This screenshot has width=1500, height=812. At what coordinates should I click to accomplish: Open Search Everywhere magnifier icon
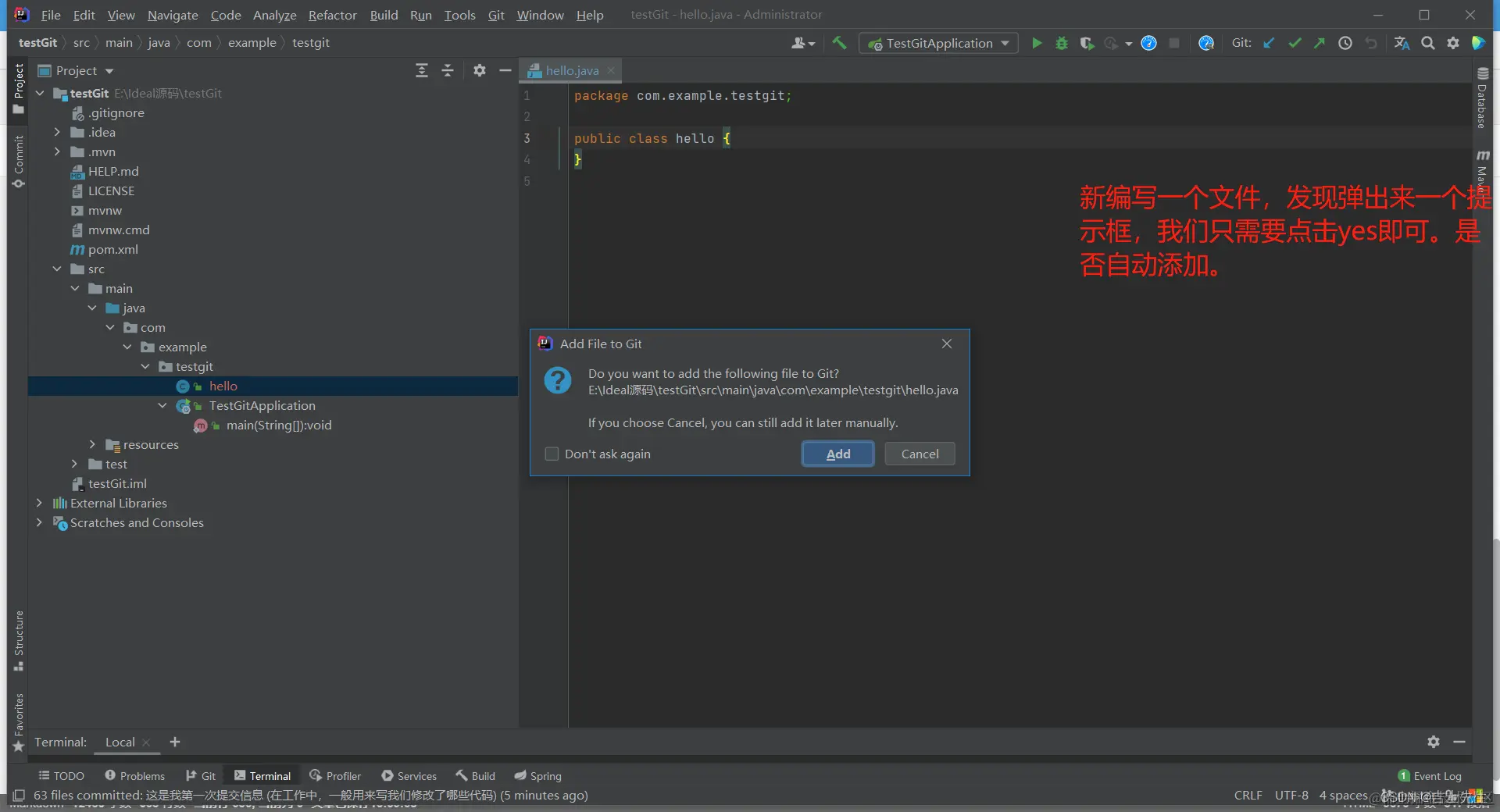[1428, 44]
